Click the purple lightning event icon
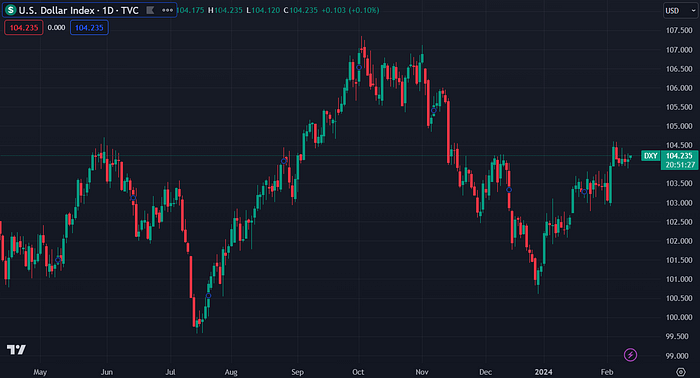Viewport: 700px width, 378px height. coord(630,355)
